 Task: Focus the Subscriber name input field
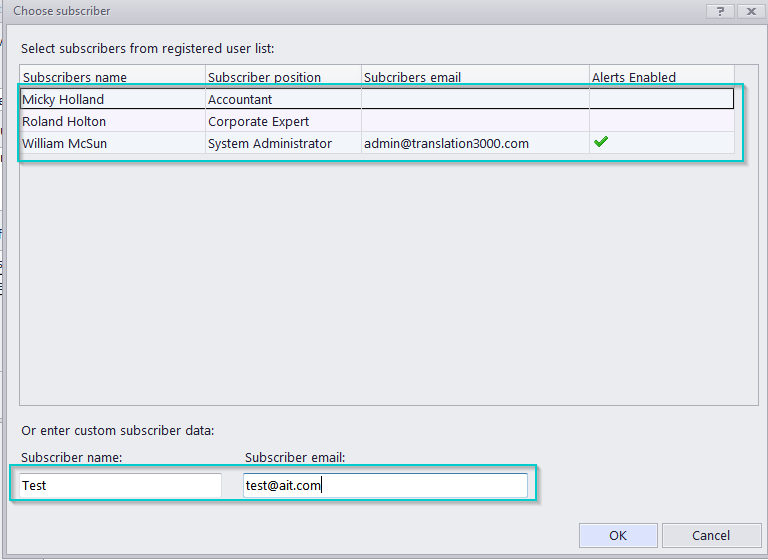120,486
